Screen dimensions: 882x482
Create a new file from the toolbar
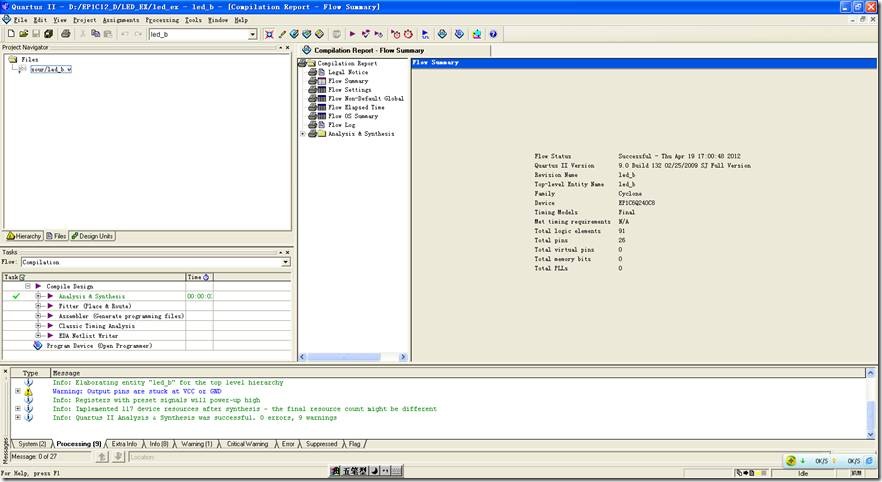click(x=11, y=34)
